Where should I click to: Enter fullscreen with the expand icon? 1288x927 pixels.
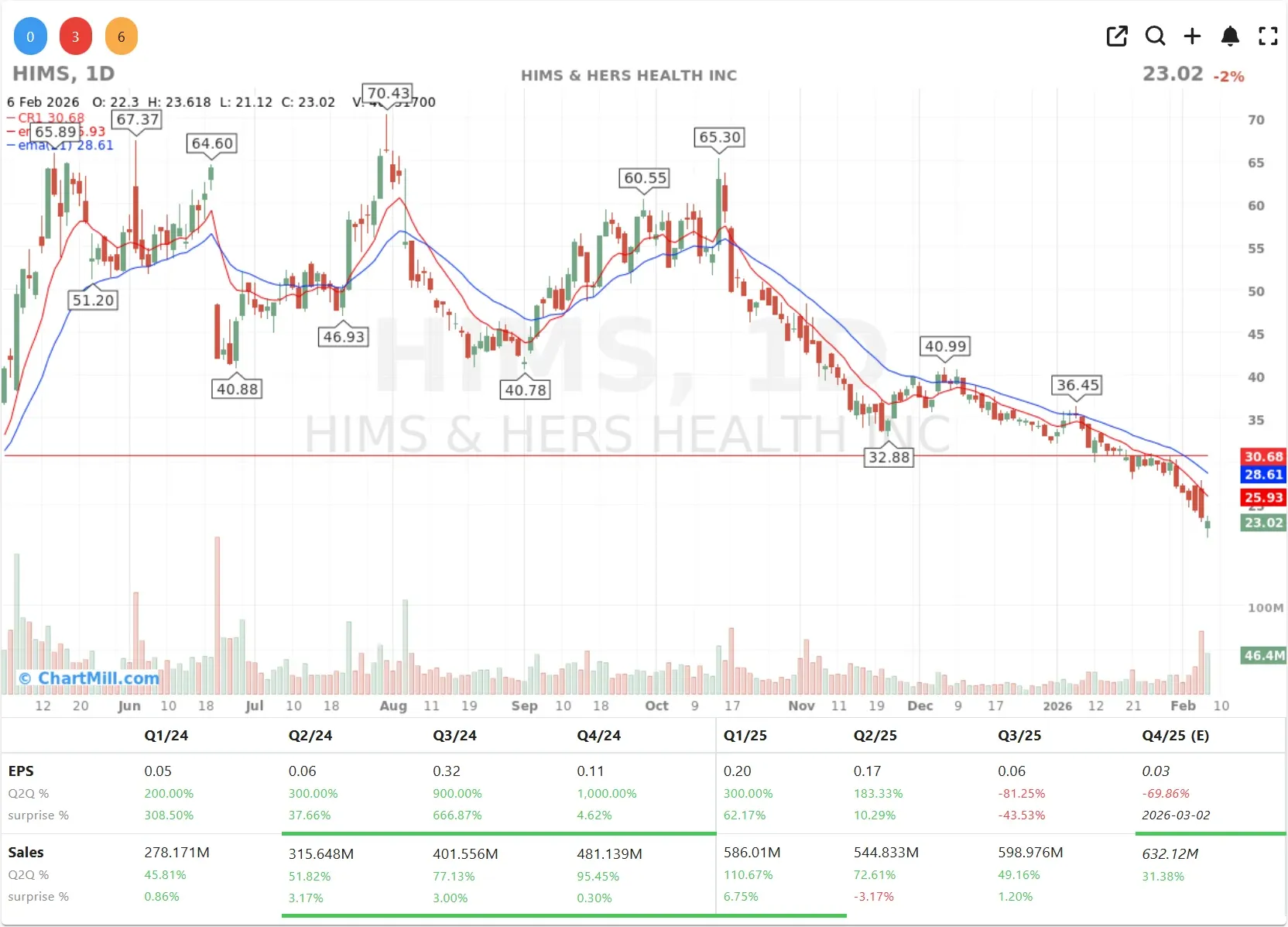tap(1268, 36)
